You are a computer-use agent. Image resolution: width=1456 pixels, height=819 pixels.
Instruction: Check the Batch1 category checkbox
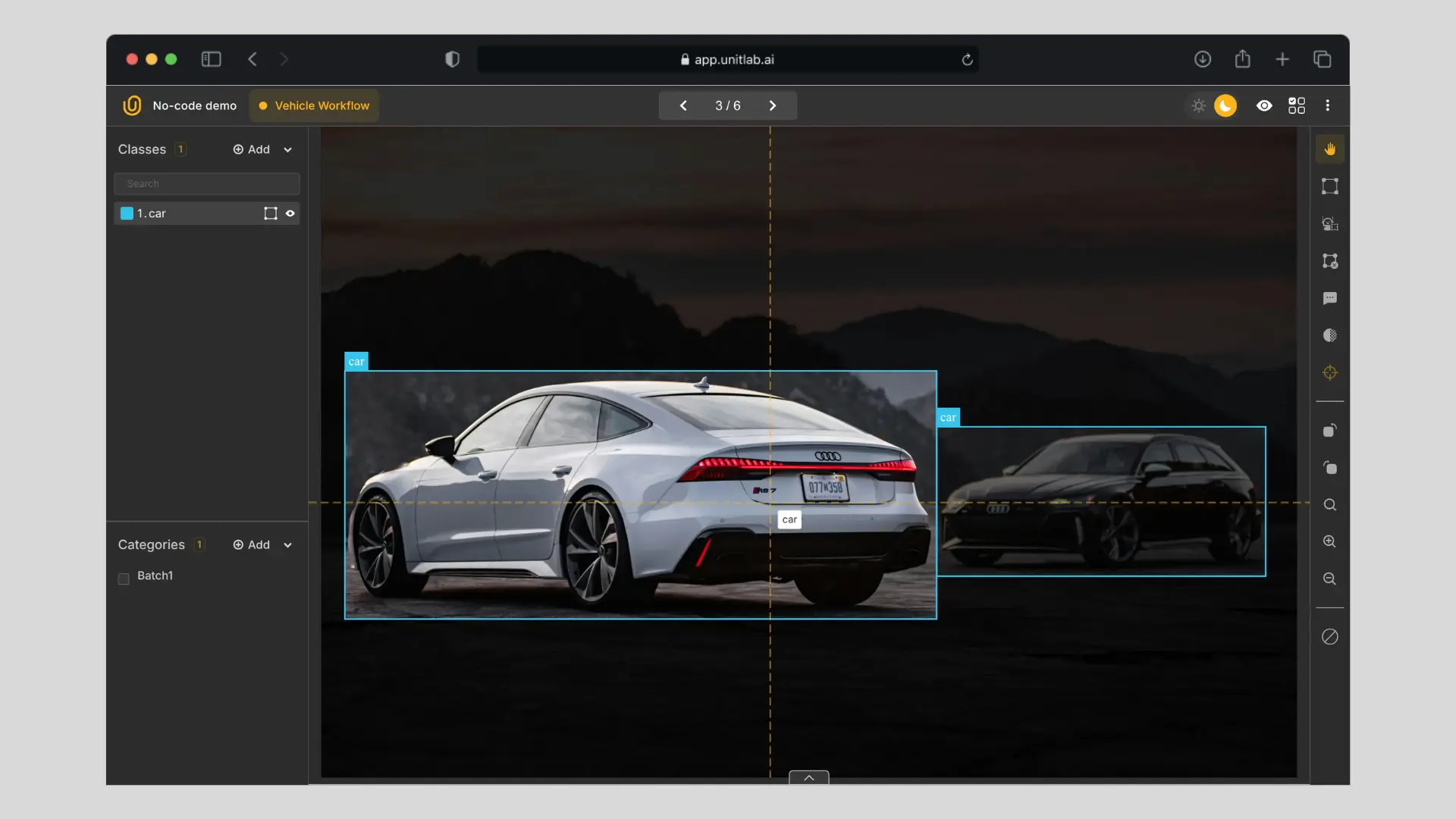[x=124, y=579]
